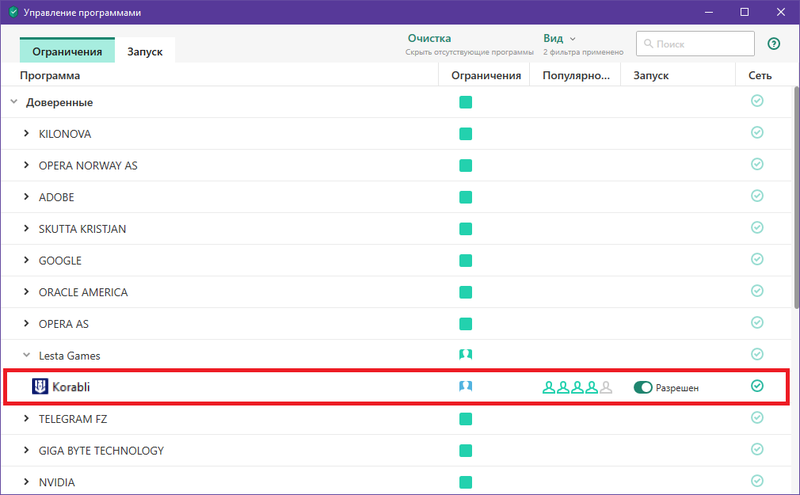Expand the ORACLE AMERICA group
The width and height of the screenshot is (800, 495).
pos(26,291)
